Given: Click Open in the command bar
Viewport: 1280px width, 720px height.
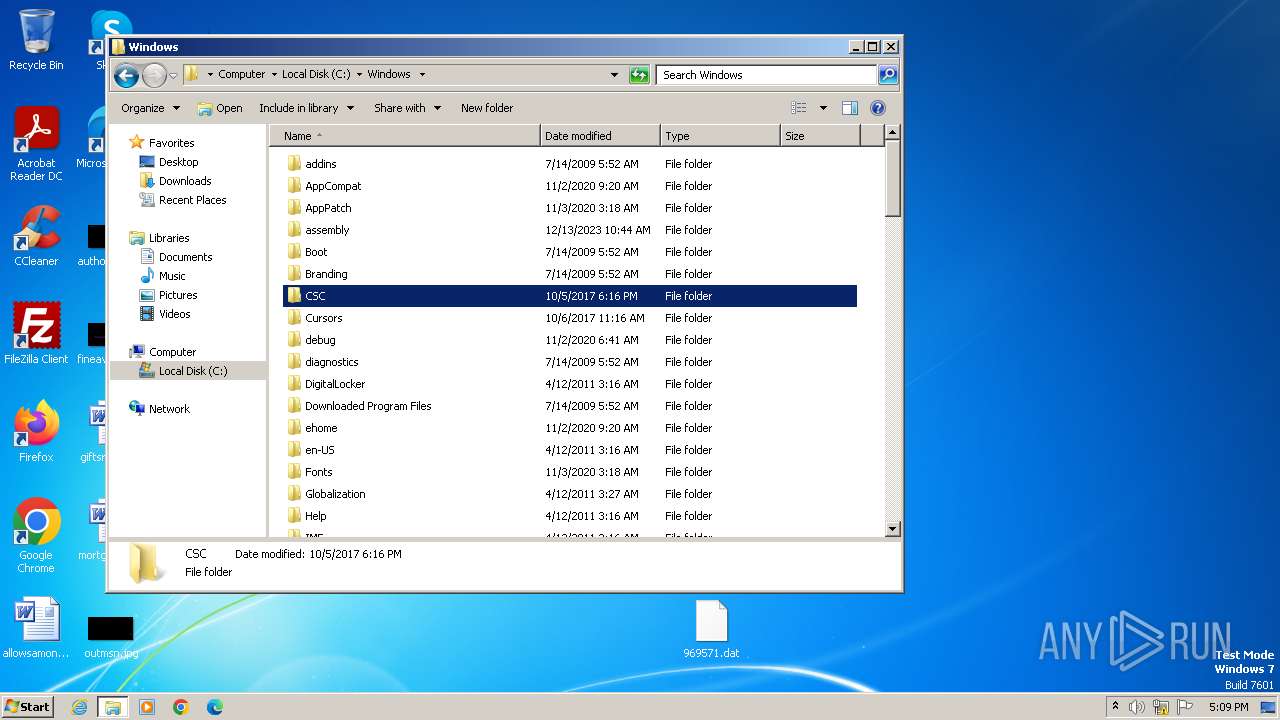Looking at the screenshot, I should 220,108.
